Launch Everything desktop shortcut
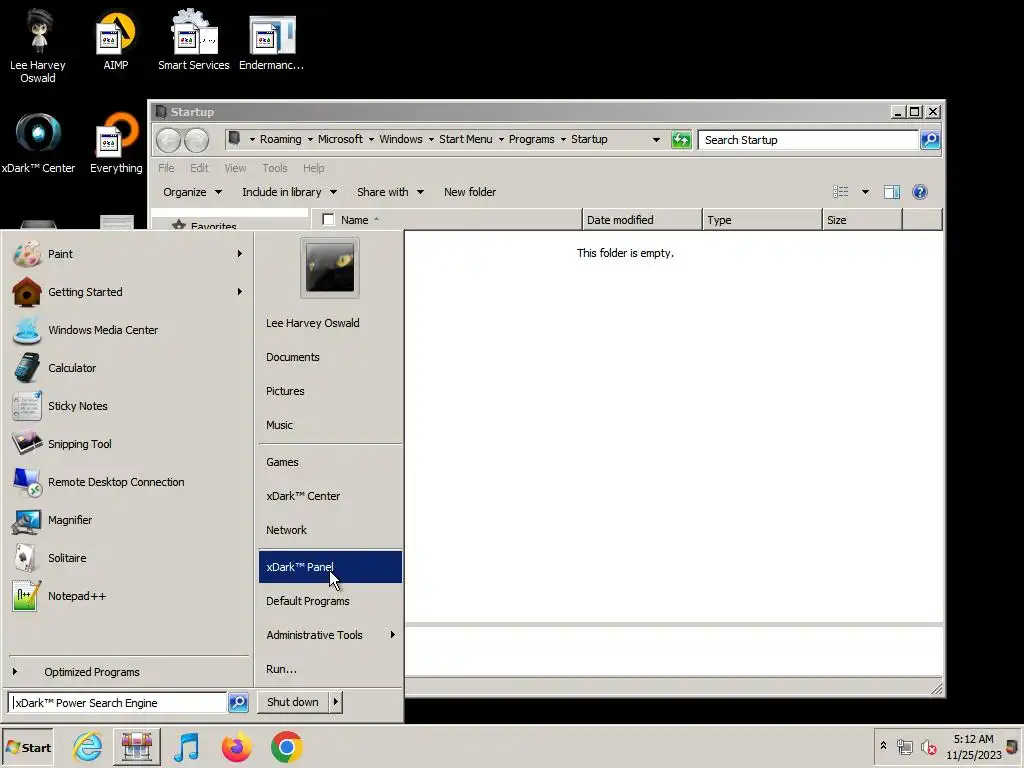1024x768 pixels. [x=116, y=144]
